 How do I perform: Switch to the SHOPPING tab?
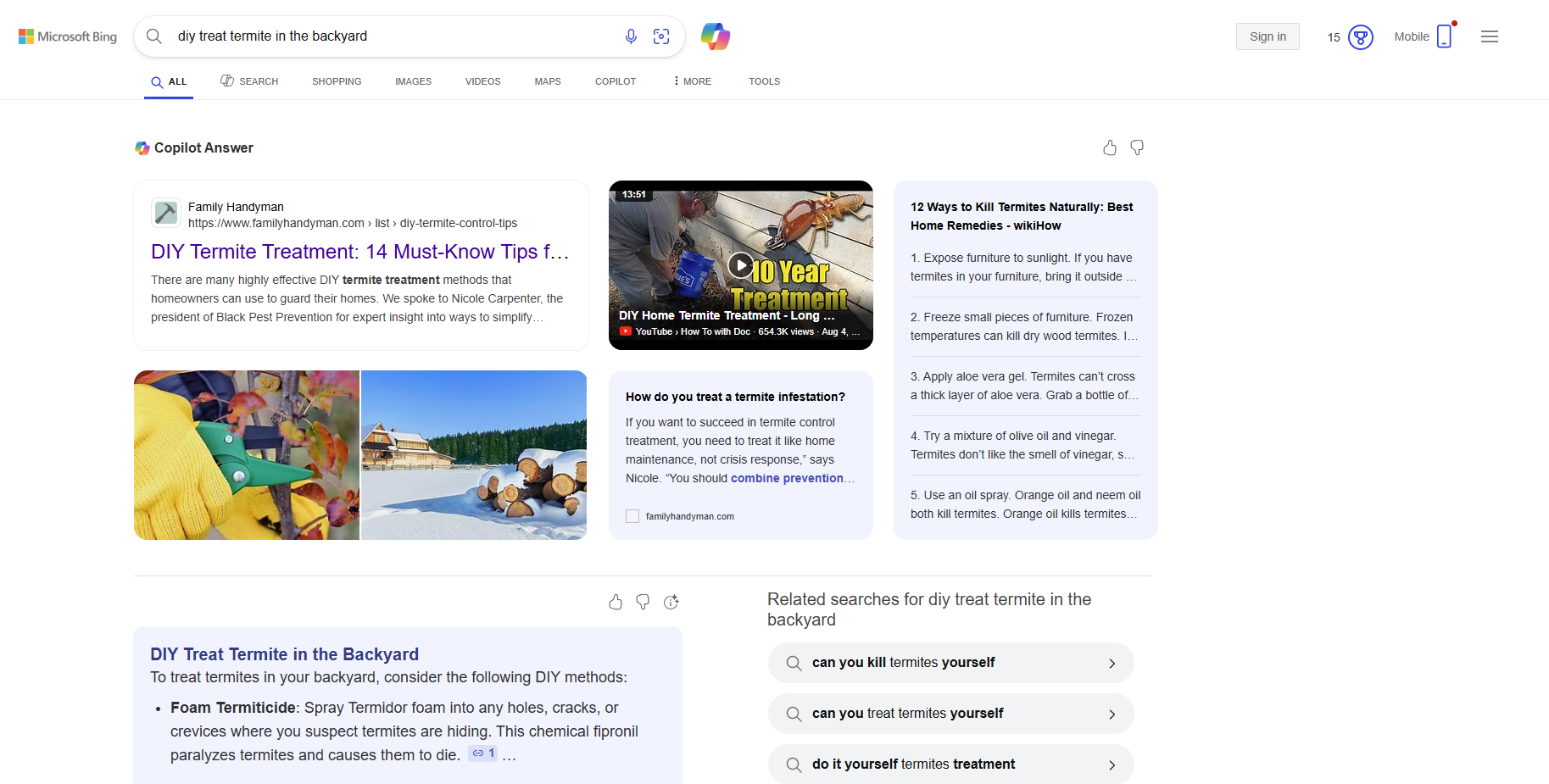click(x=337, y=81)
